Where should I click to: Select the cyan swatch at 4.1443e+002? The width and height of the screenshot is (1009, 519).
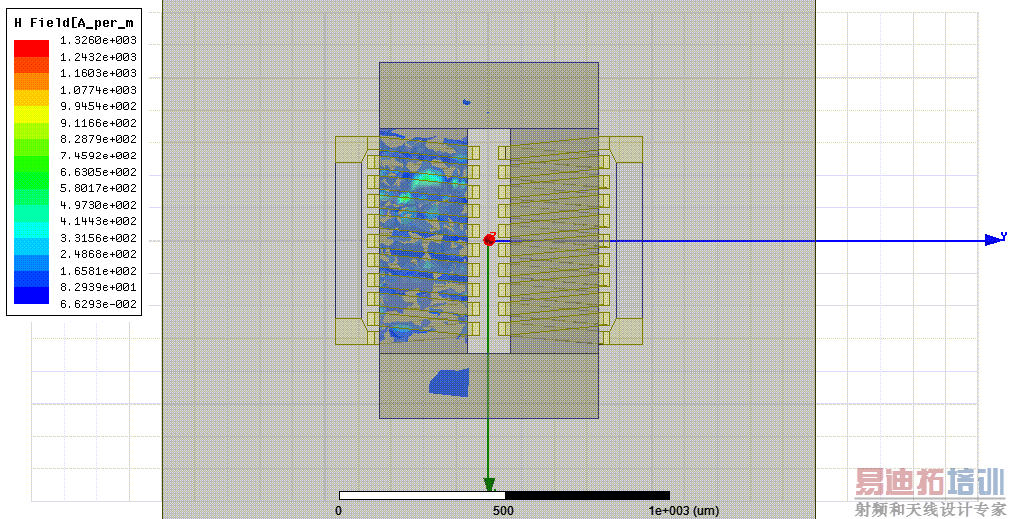[32, 229]
